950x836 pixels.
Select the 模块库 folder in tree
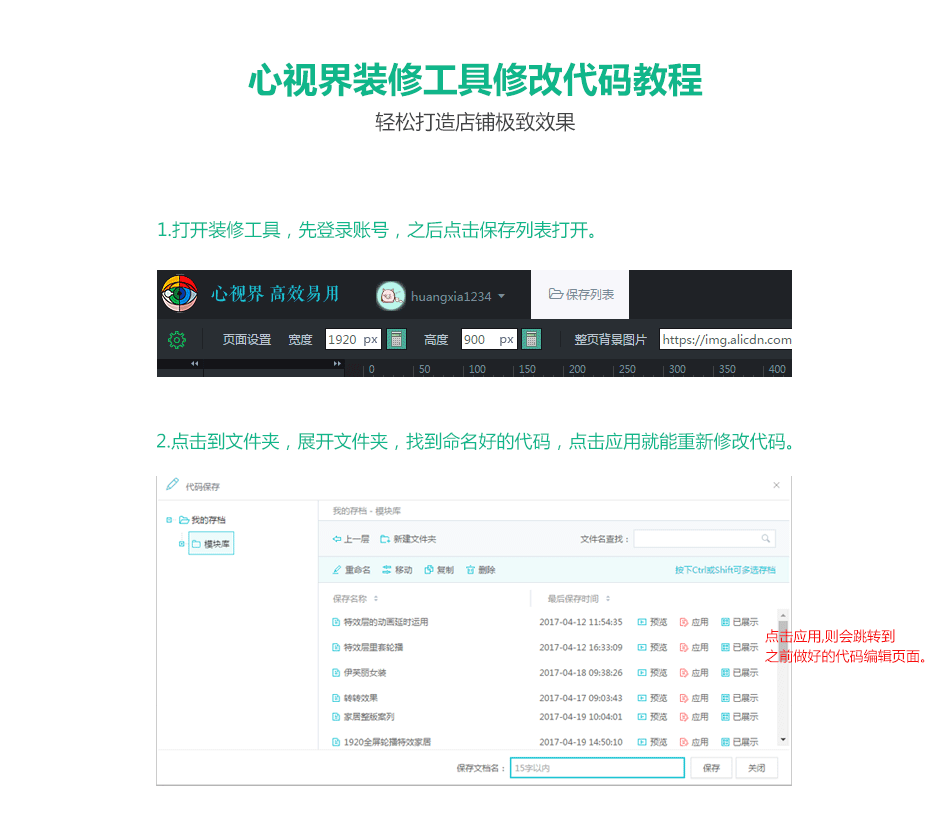(211, 544)
